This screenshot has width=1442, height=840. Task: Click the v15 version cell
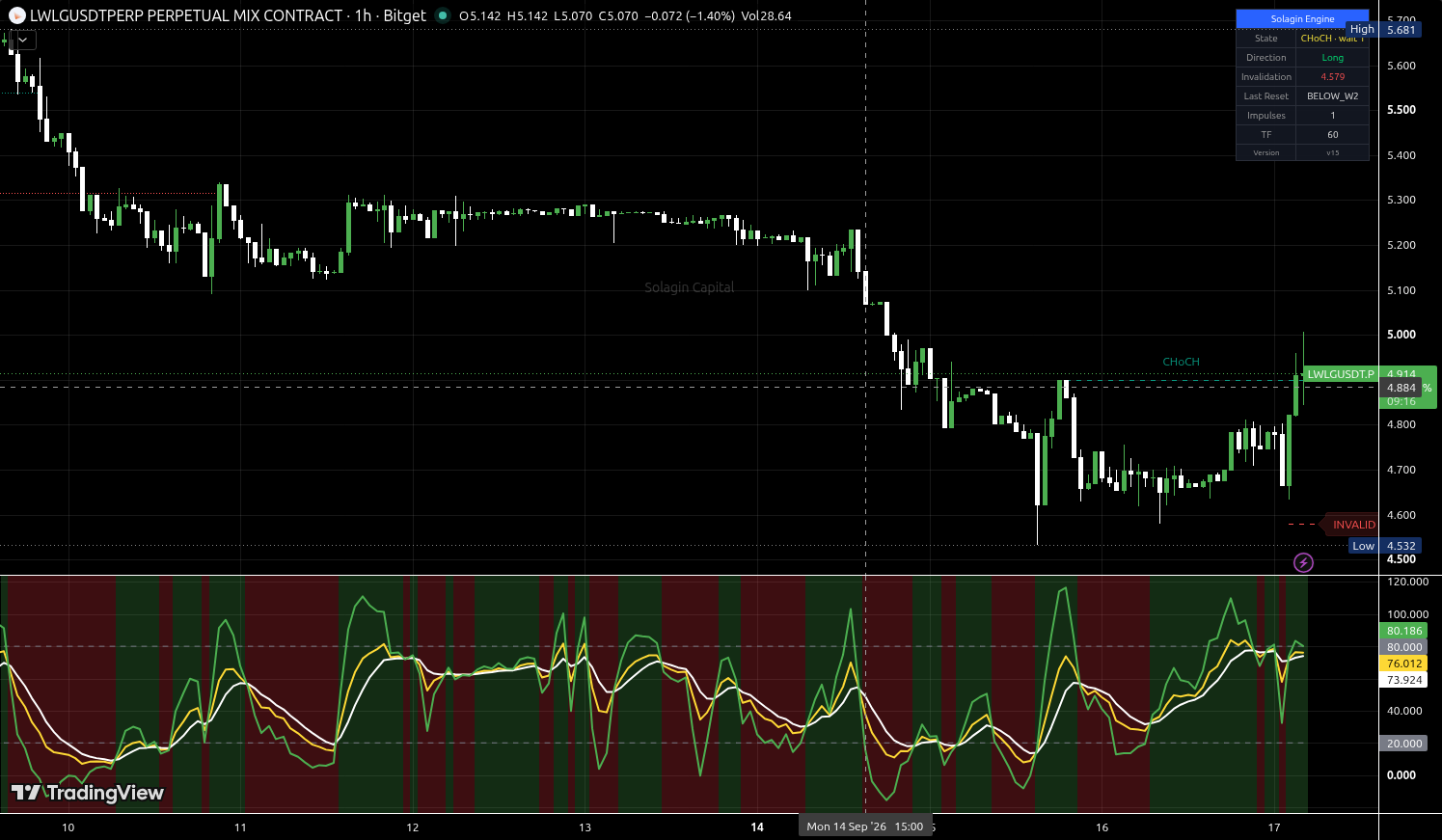pyautogui.click(x=1332, y=152)
